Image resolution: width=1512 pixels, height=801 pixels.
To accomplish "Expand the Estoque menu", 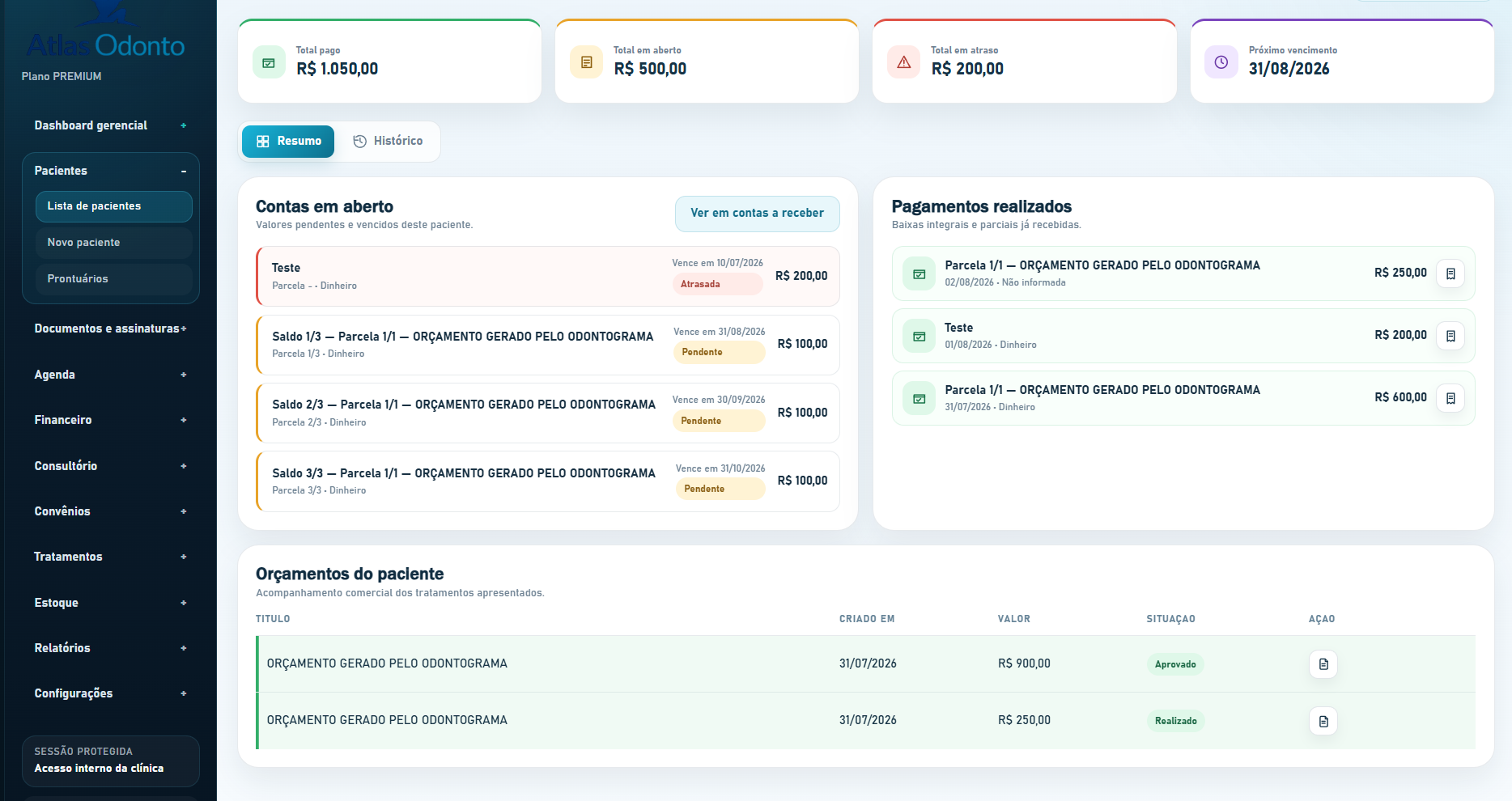I will tap(110, 603).
